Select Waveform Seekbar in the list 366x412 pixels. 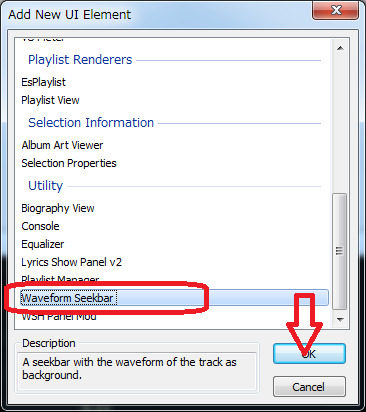click(x=68, y=298)
